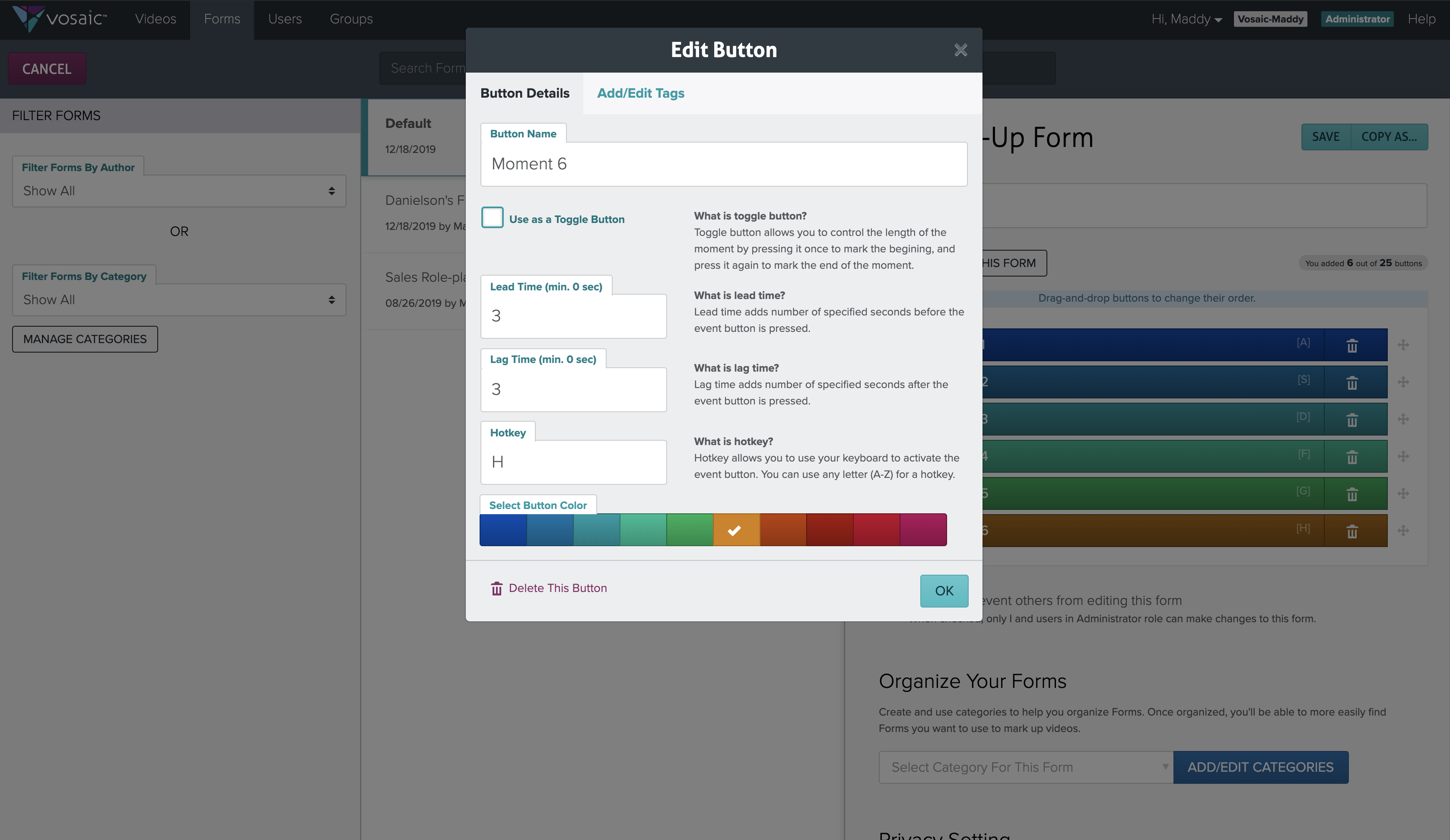Click the Hotkey input field
This screenshot has width=1450, height=840.
tap(574, 462)
